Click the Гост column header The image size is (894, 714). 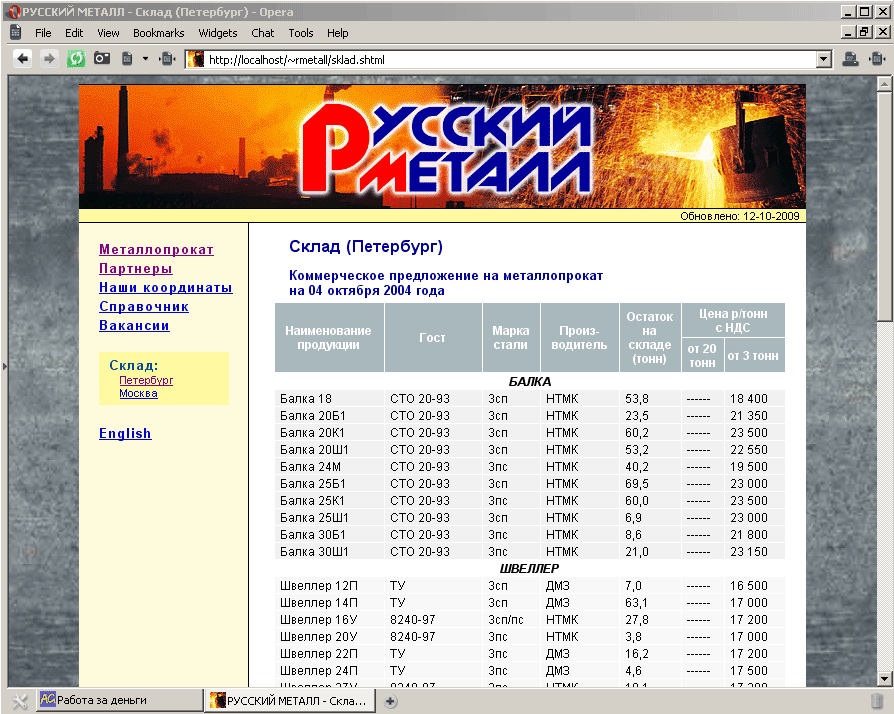[x=433, y=338]
